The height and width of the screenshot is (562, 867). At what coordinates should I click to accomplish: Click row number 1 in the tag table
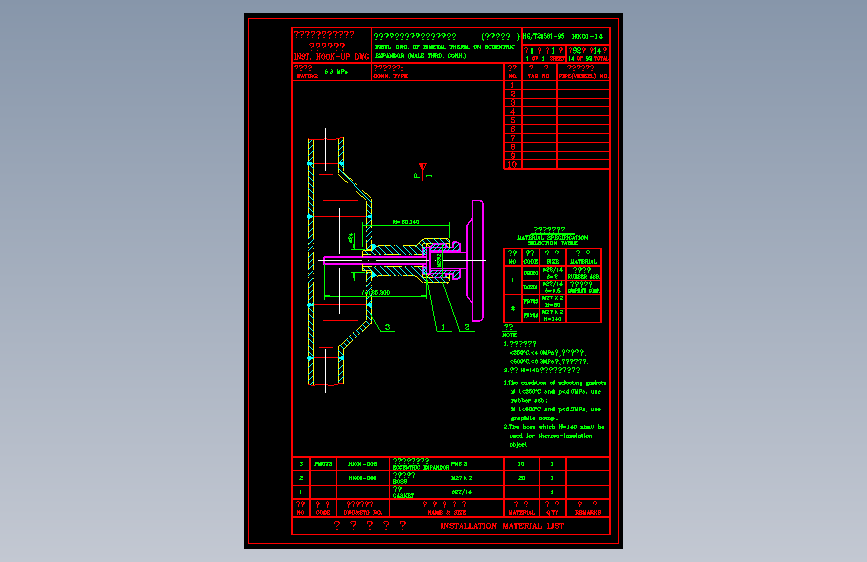click(513, 85)
